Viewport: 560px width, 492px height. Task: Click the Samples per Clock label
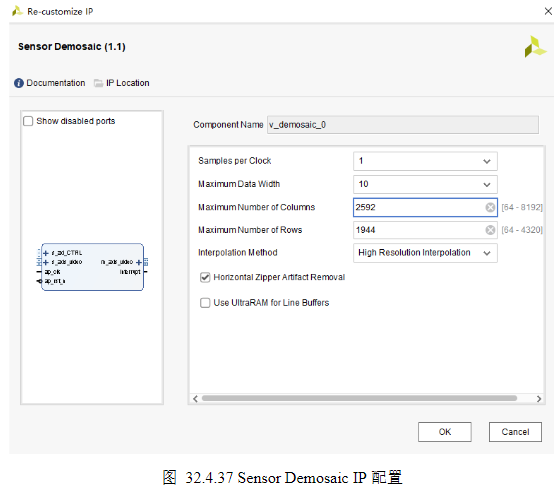click(x=235, y=161)
